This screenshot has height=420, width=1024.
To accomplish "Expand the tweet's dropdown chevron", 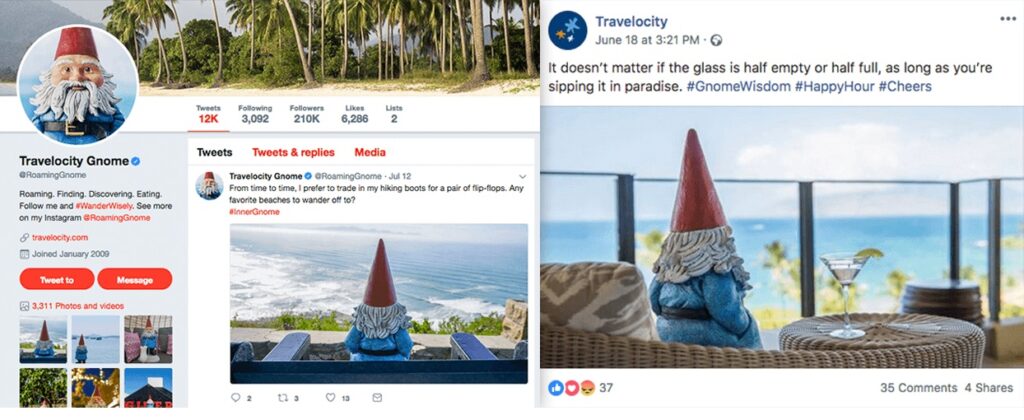I will [522, 176].
